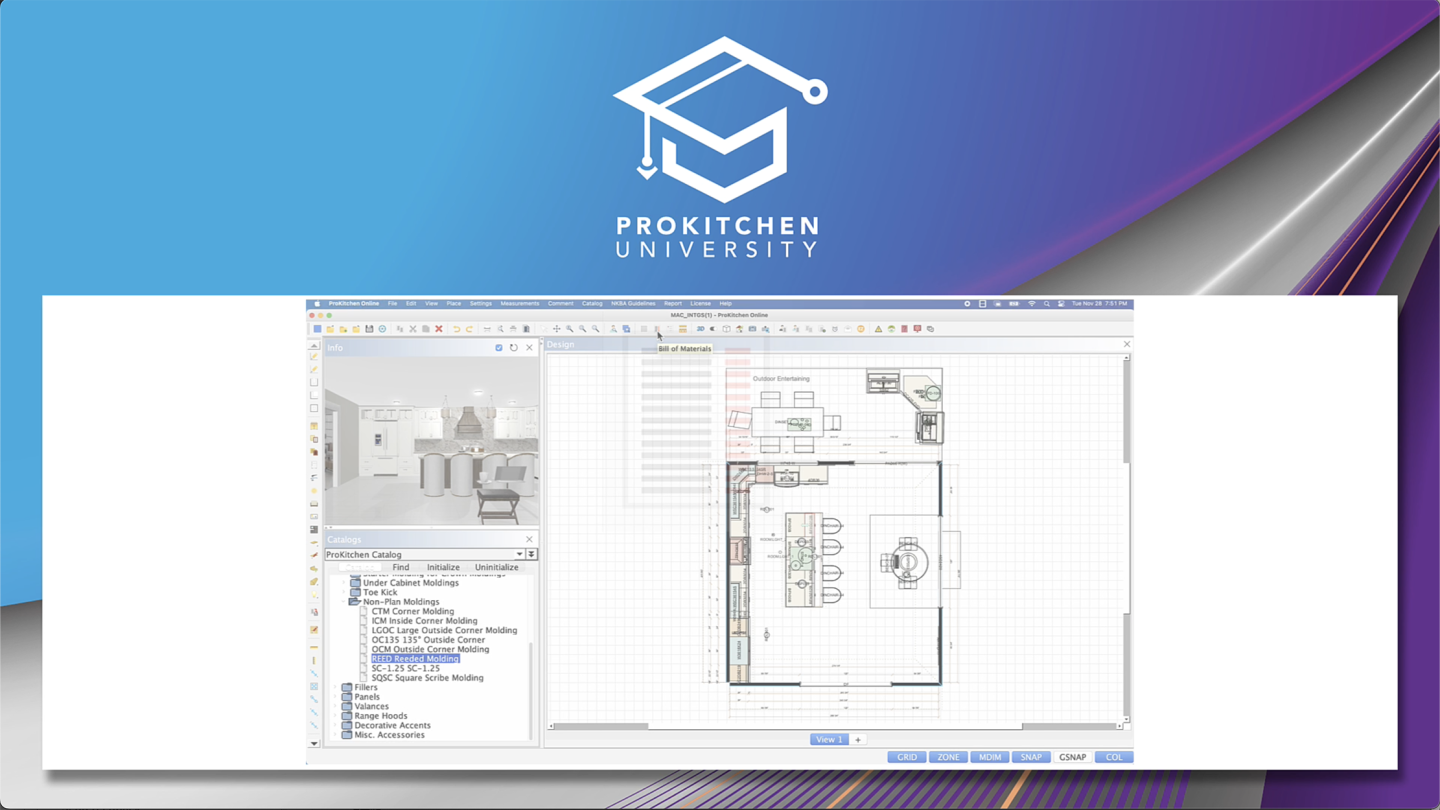Click the 3D kitchen preview image
The image size is (1440, 810).
click(x=431, y=440)
